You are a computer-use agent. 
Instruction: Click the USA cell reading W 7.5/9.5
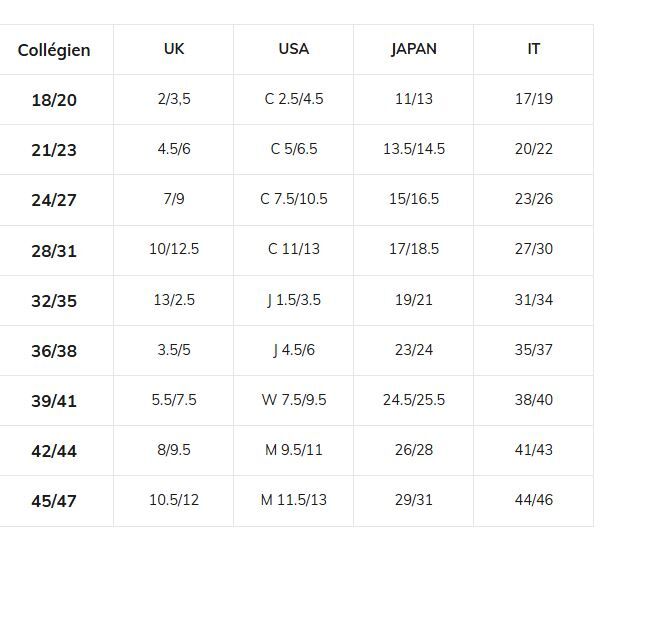(x=294, y=400)
